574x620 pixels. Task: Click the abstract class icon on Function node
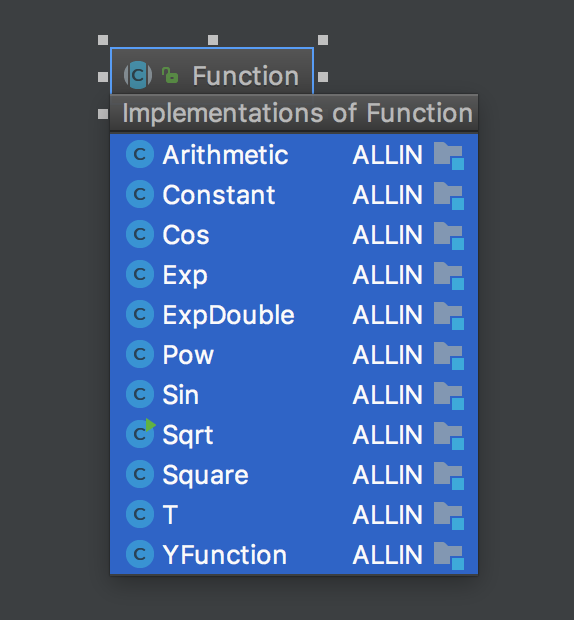click(138, 75)
